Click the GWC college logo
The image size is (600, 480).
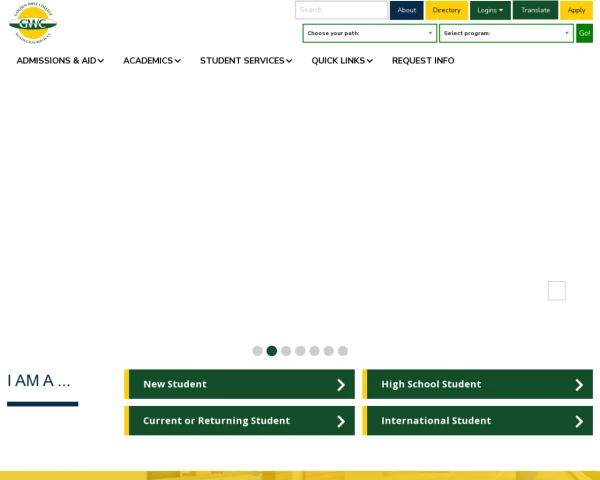tap(33, 22)
